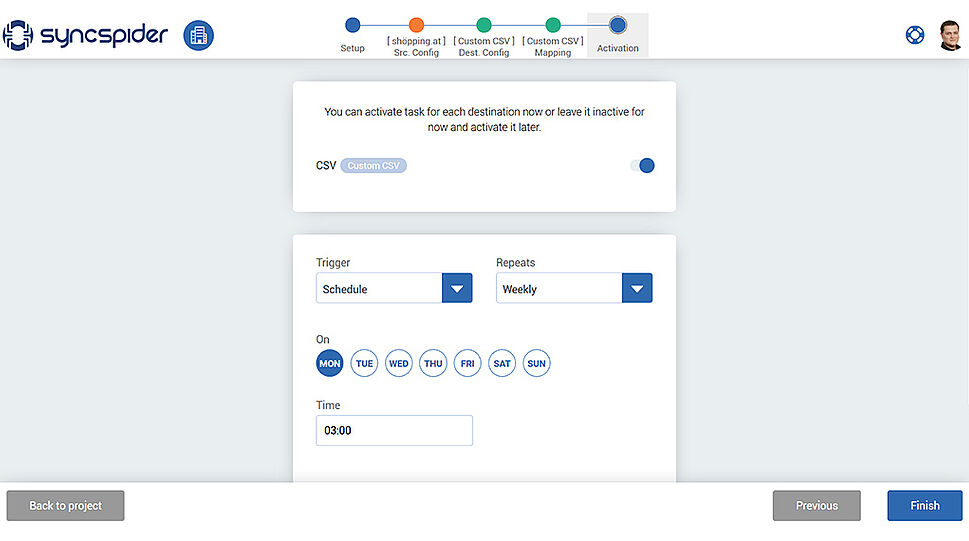This screenshot has height=541, width=969.
Task: Click the Finish button
Action: tap(925, 506)
